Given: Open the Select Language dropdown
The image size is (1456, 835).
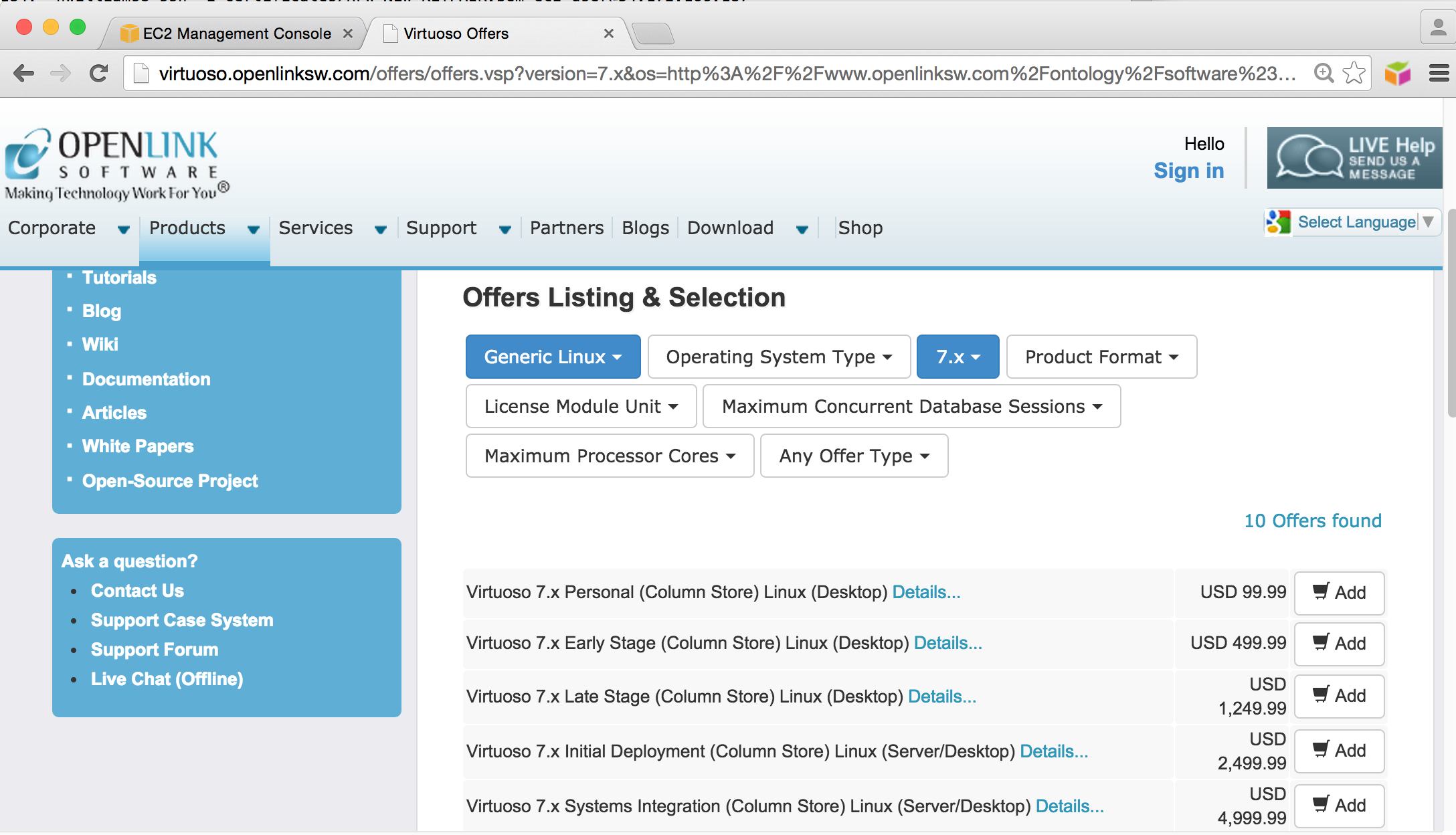Looking at the screenshot, I should pos(1356,222).
